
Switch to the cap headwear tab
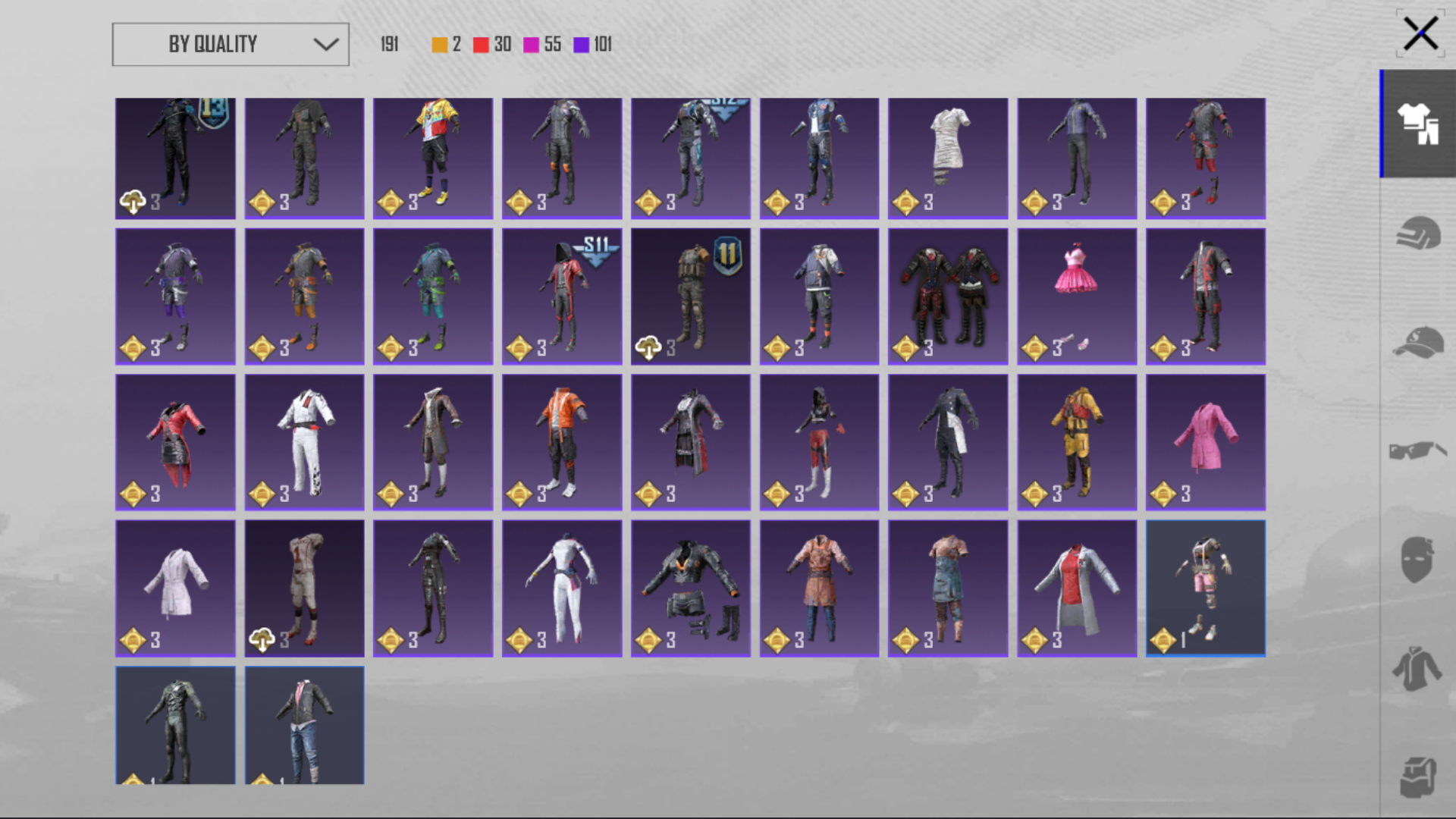point(1418,342)
